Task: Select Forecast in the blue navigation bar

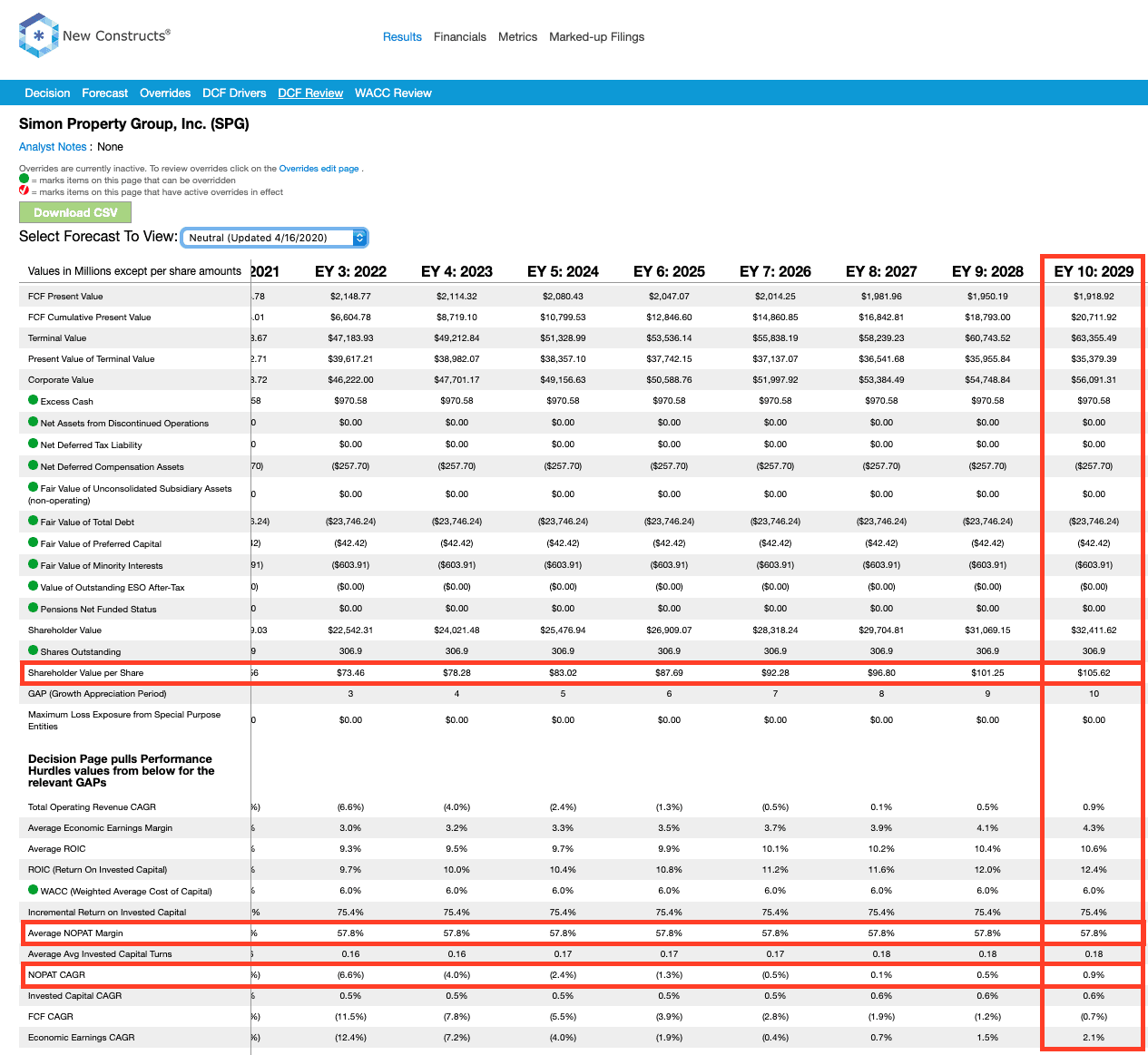Action: 104,93
